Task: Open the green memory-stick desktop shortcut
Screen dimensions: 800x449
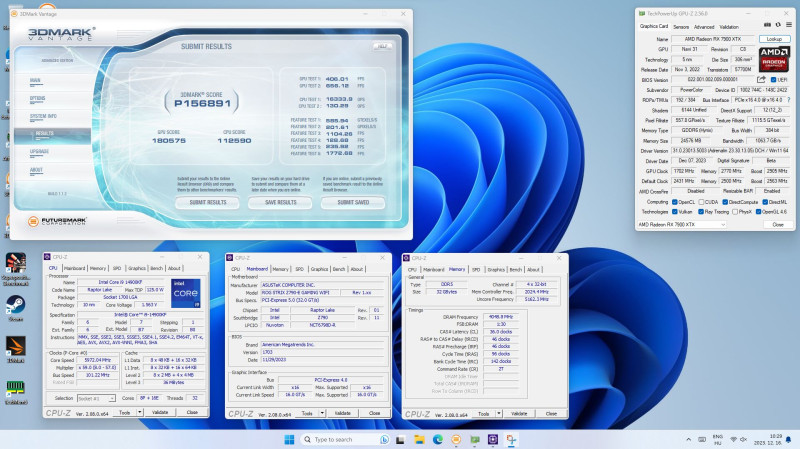Action: click(16, 391)
